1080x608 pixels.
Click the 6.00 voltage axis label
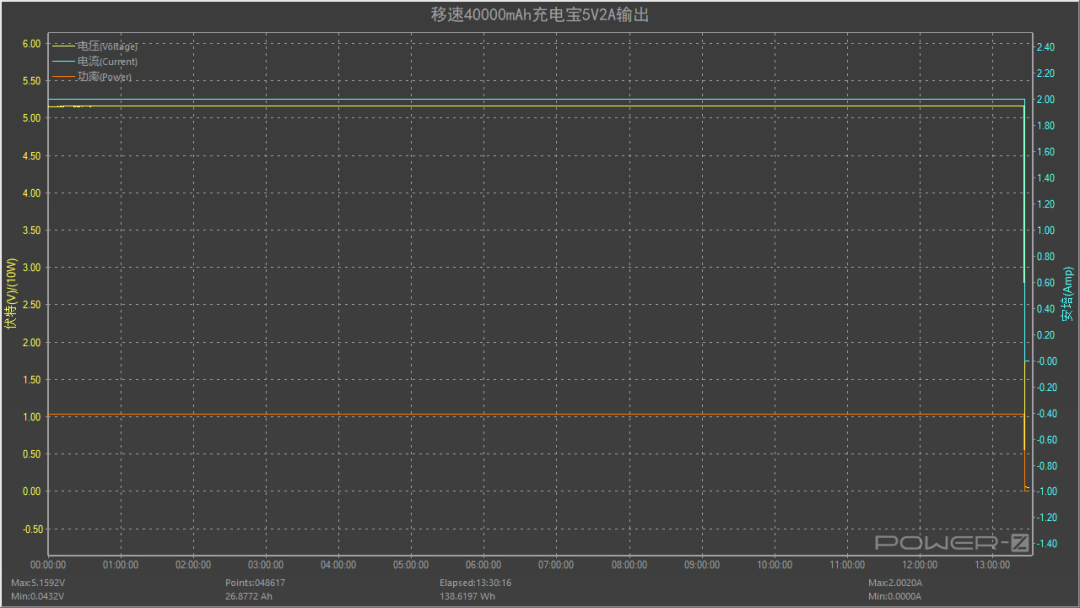click(32, 43)
